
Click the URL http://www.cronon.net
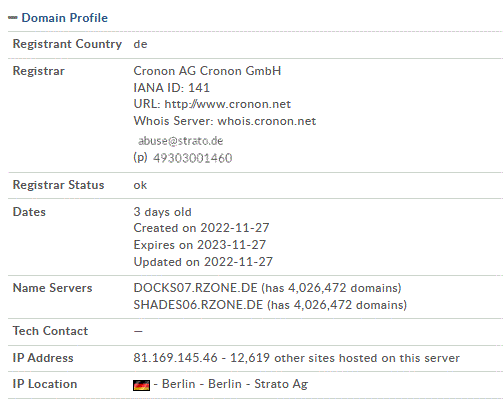pos(228,104)
